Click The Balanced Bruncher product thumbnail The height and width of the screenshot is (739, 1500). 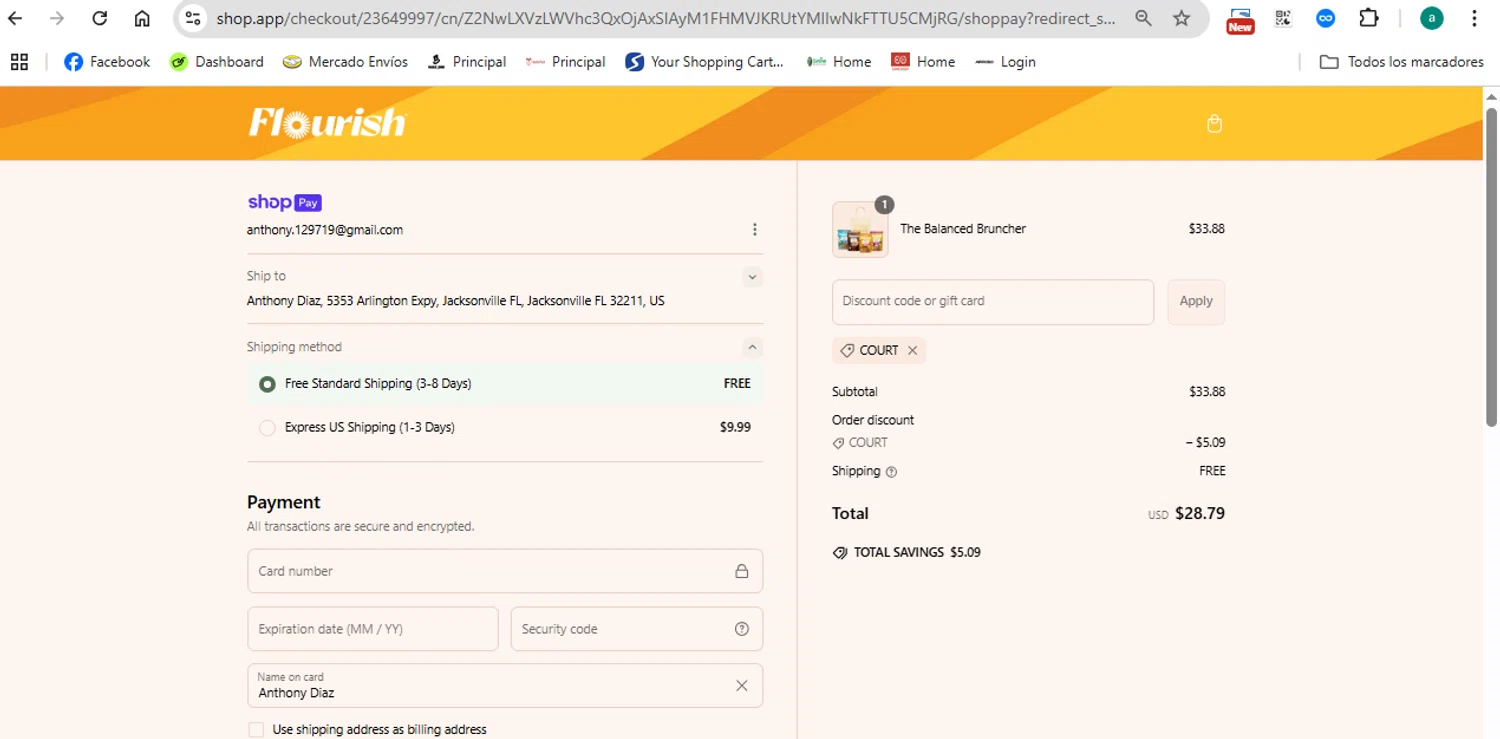click(860, 230)
